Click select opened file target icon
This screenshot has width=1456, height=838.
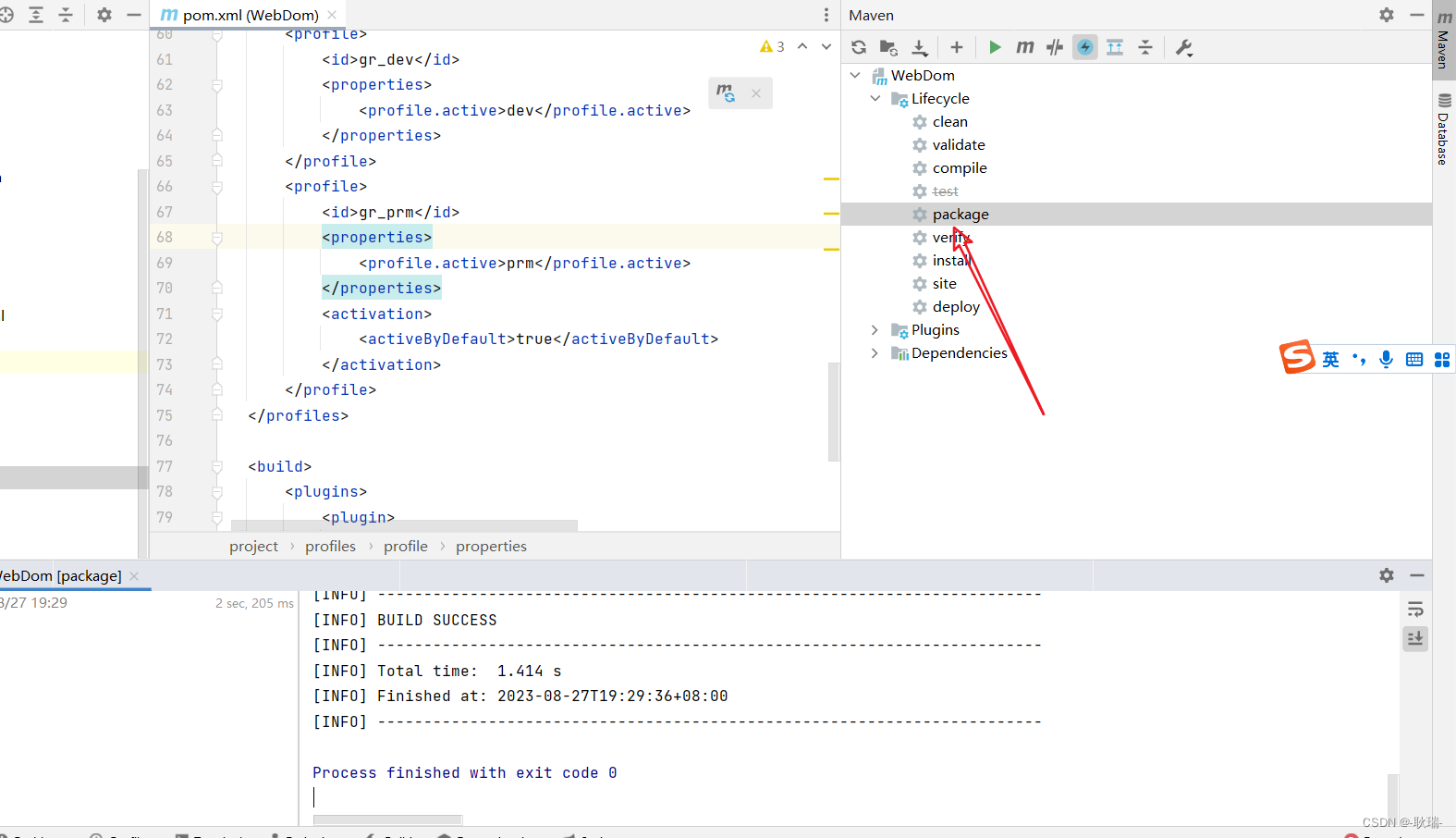click(x=6, y=15)
